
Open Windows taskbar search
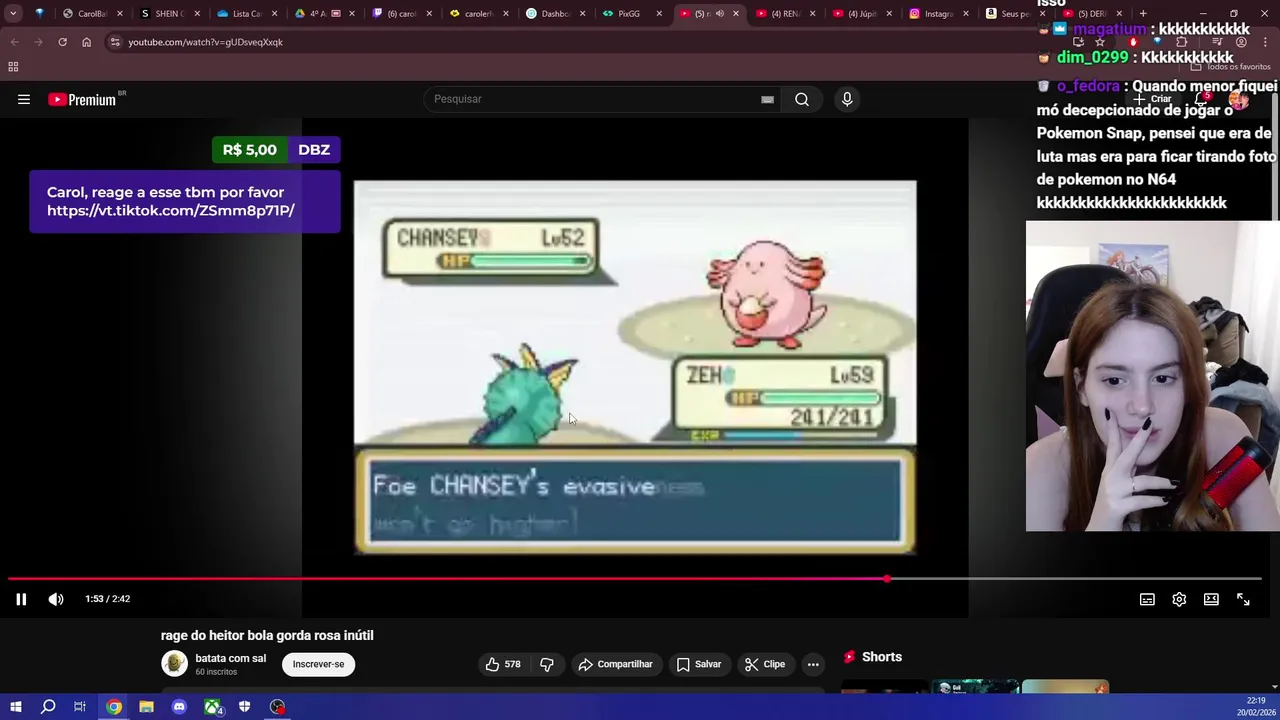click(x=48, y=707)
